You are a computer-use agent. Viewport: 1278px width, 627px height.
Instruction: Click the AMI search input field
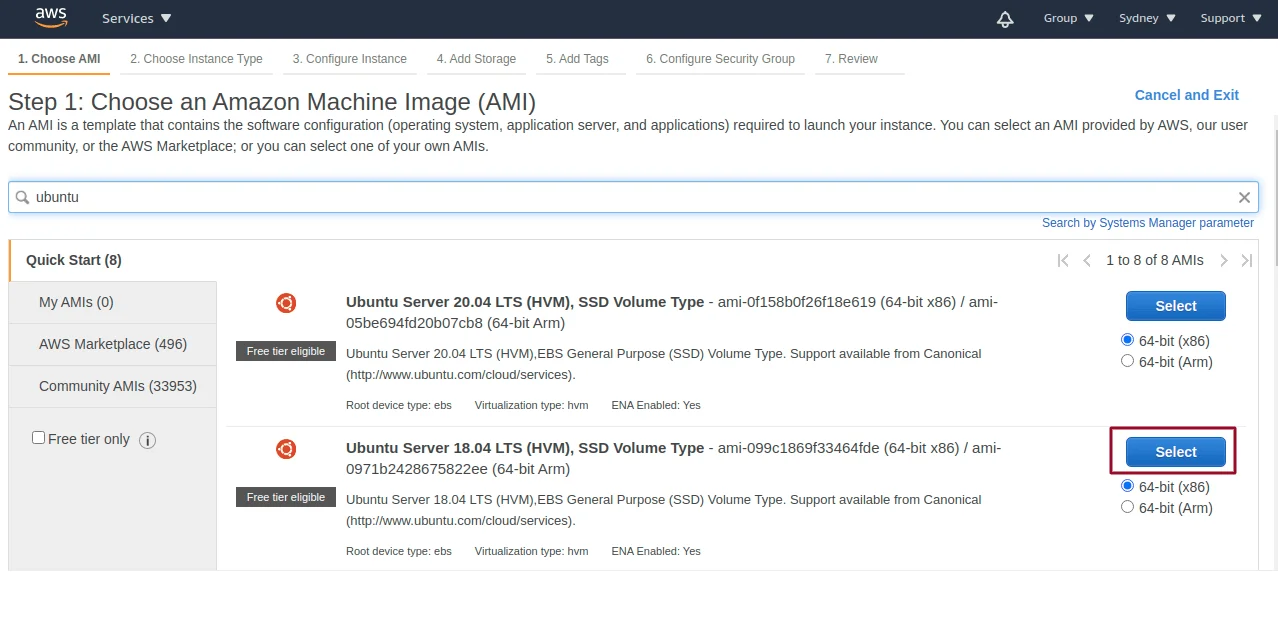pos(630,197)
